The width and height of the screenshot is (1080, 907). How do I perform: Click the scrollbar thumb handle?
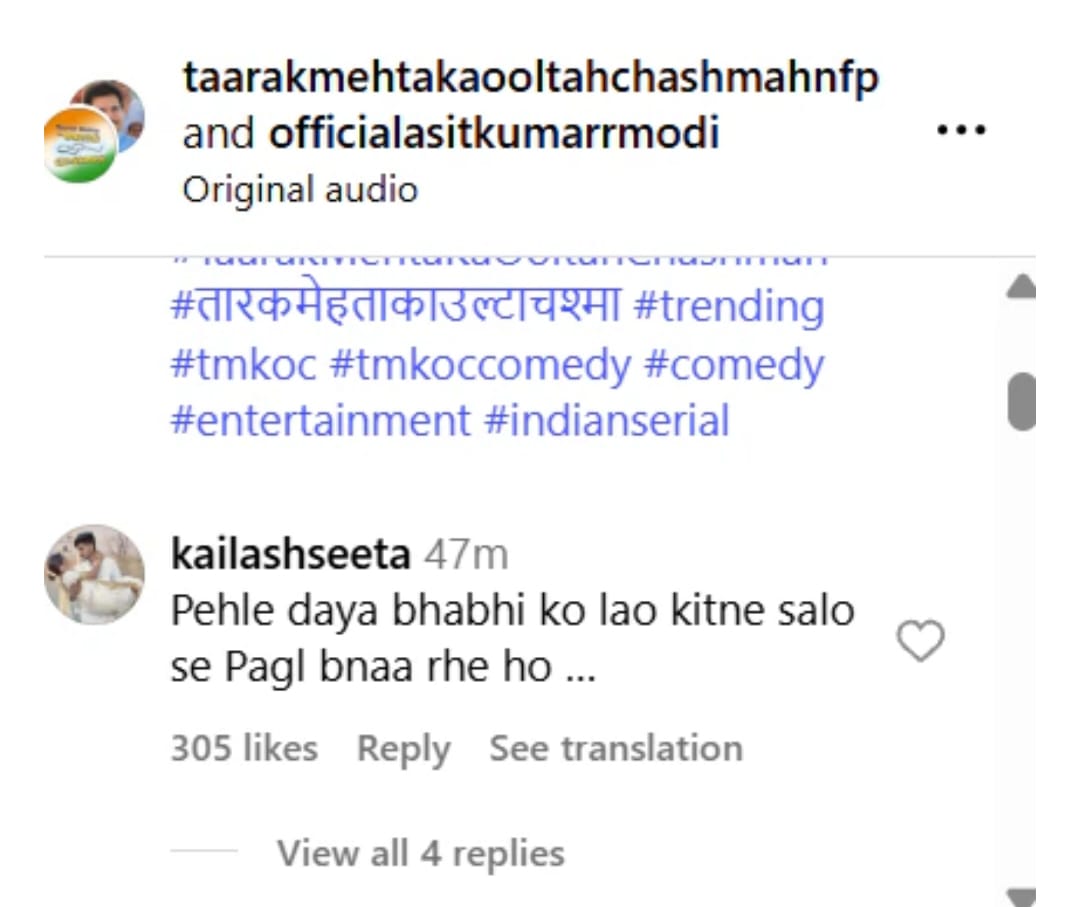(x=1021, y=402)
